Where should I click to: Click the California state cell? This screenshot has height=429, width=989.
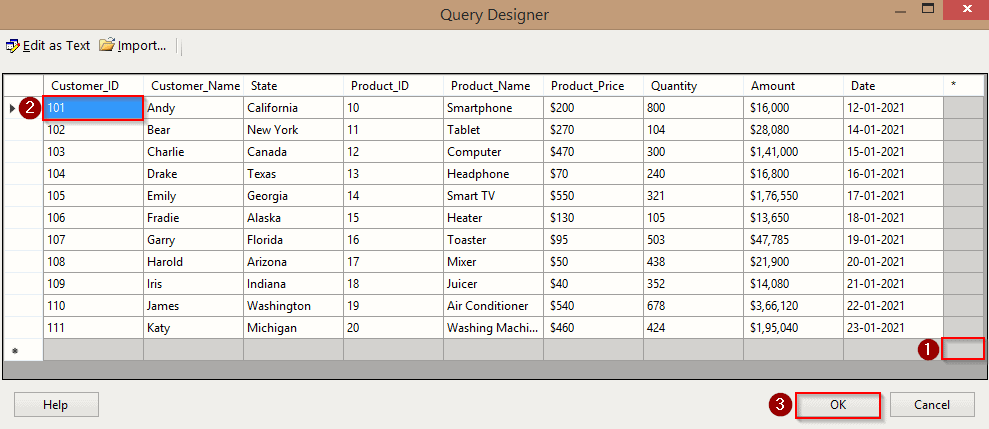click(x=293, y=108)
